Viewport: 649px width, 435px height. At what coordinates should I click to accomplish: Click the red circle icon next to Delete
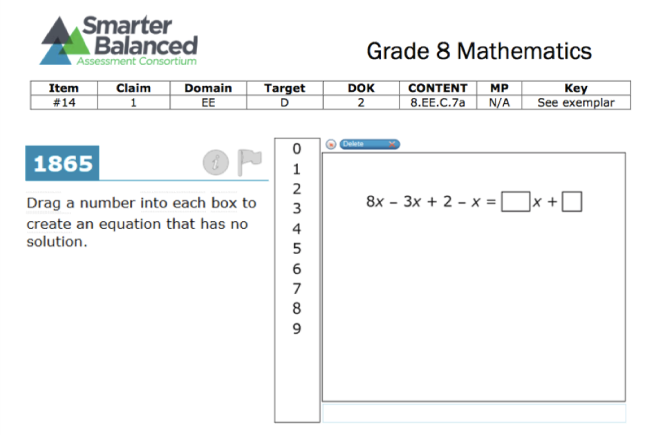[x=331, y=144]
